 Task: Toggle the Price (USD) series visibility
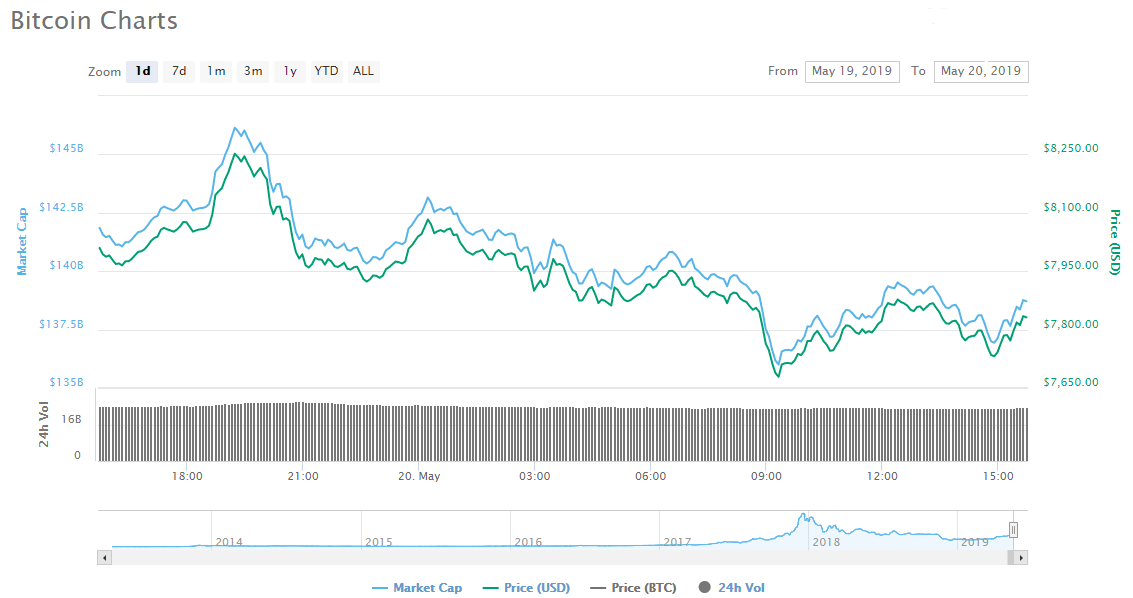point(527,587)
